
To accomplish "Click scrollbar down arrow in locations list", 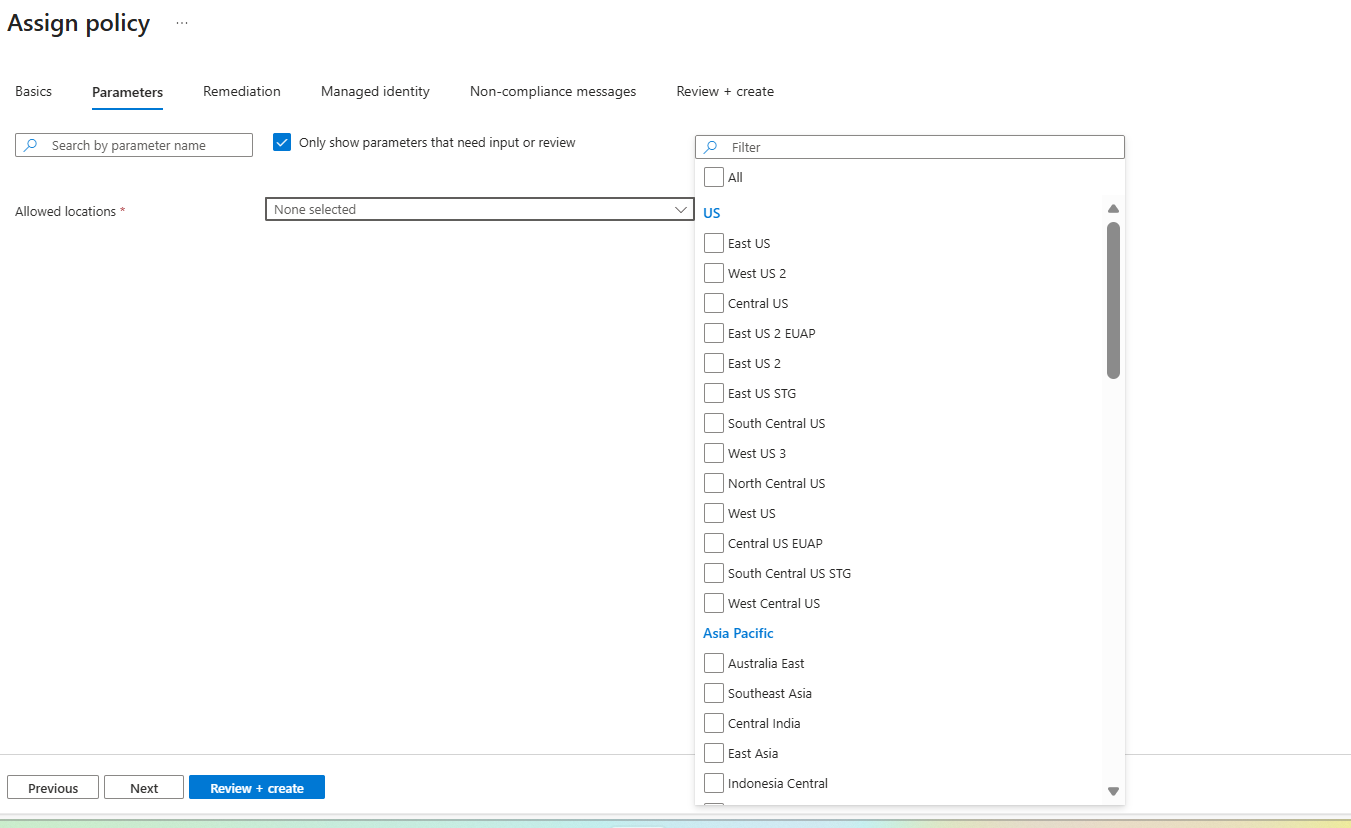I will point(1113,791).
